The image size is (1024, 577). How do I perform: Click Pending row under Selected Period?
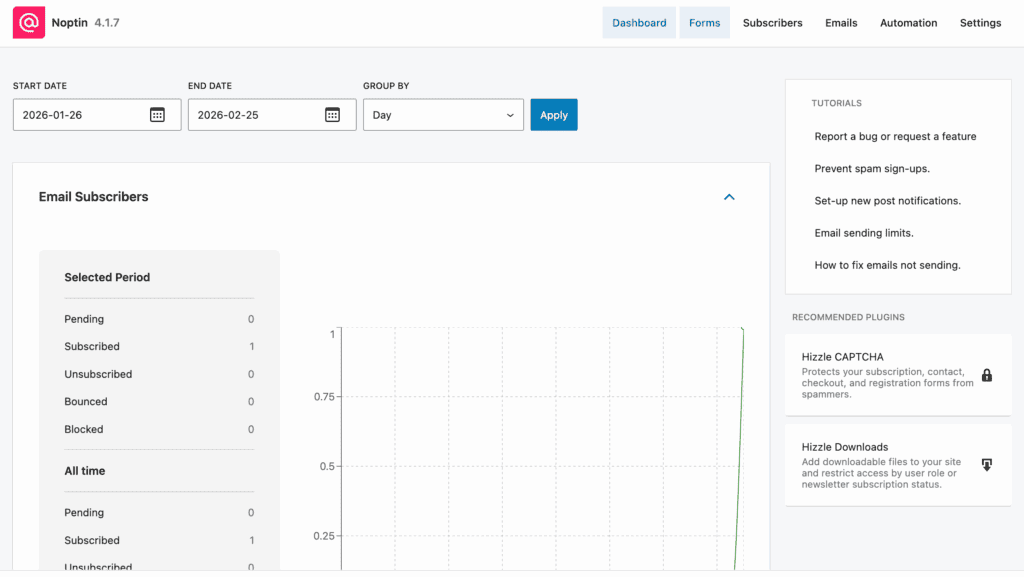click(x=159, y=319)
